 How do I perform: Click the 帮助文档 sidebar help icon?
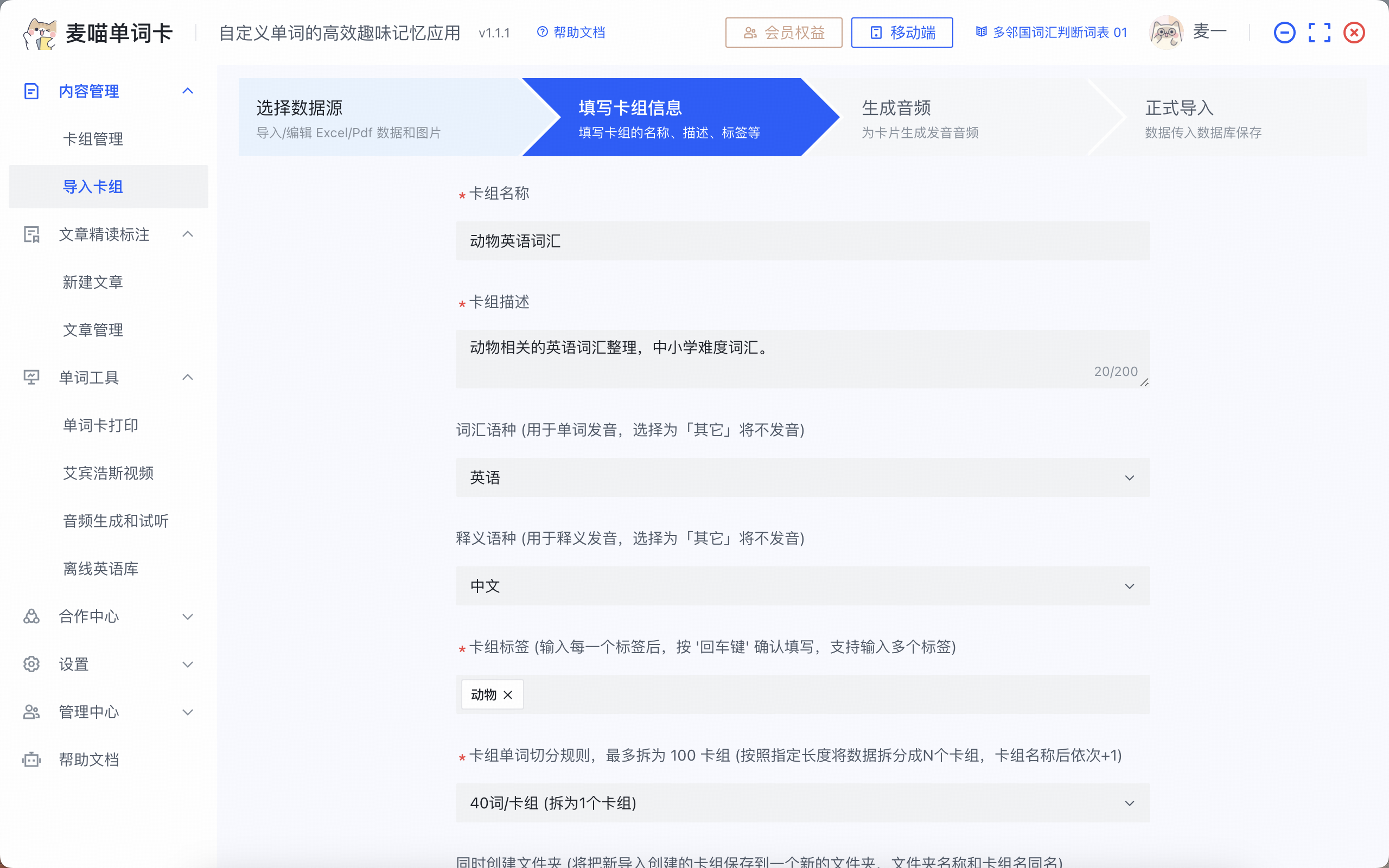coord(31,759)
